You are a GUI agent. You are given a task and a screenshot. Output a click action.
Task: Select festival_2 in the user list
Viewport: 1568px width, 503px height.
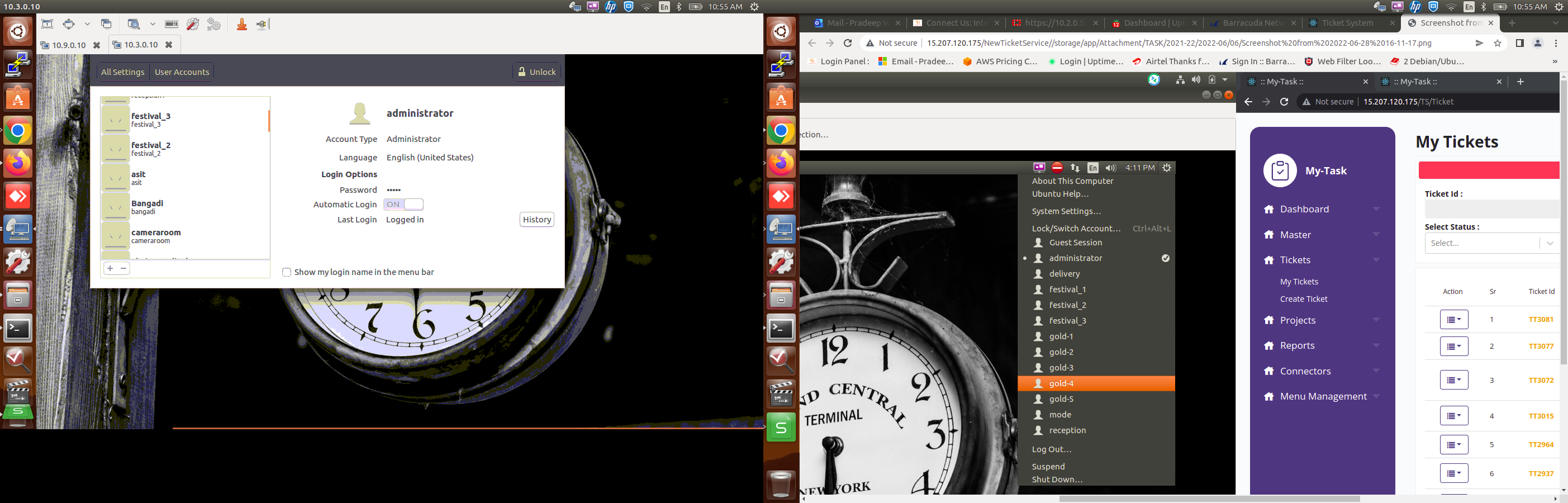184,149
